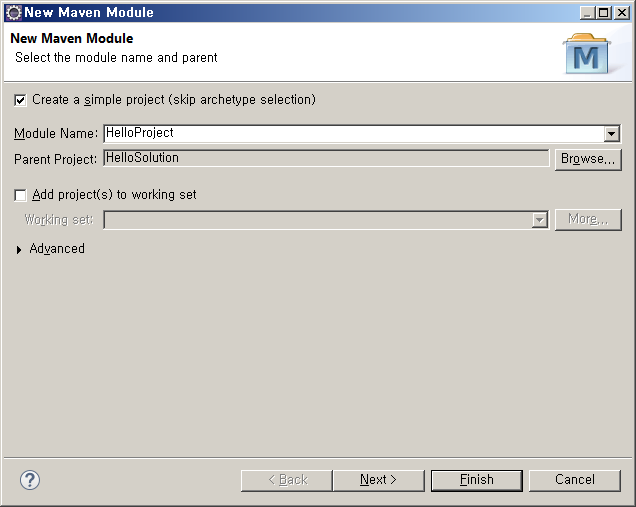Expand the Advanced section
The image size is (636, 507).
[19, 249]
